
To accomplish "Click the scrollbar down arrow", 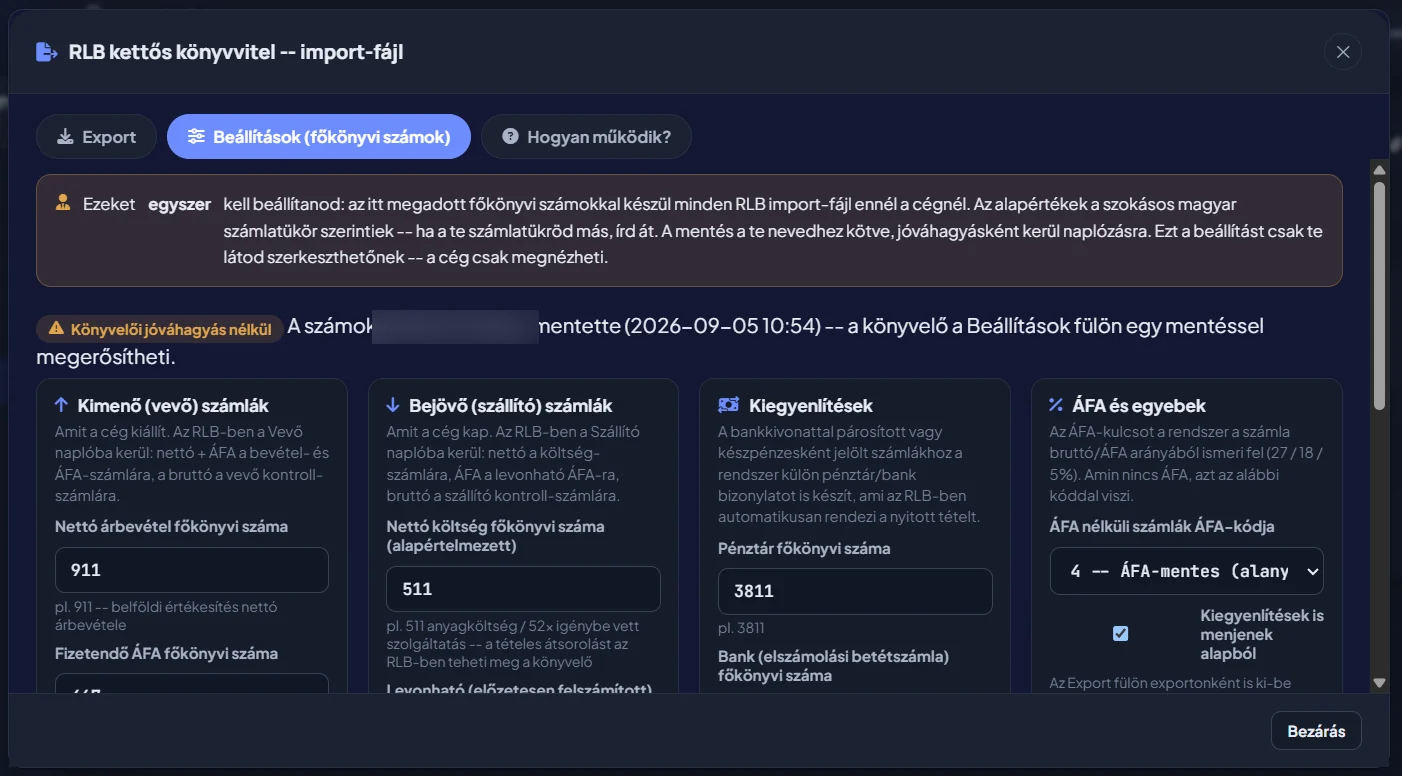I will (x=1380, y=683).
